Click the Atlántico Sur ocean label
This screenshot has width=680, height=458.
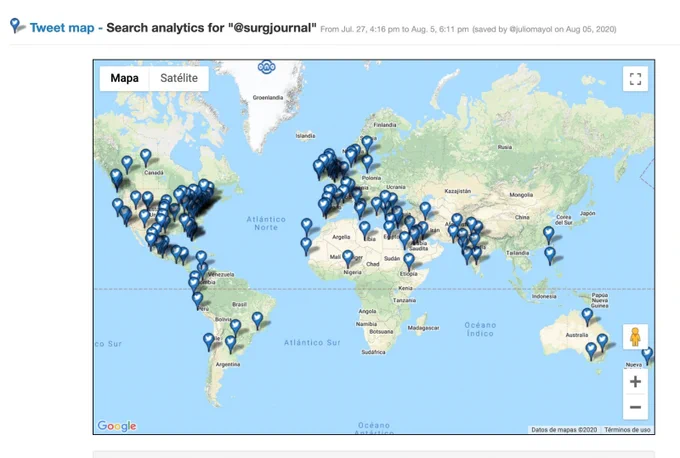(312, 343)
